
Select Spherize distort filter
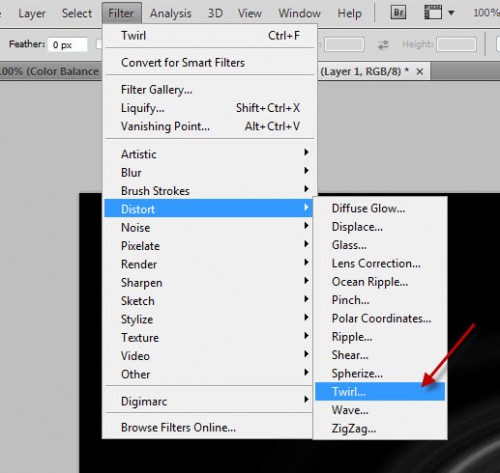click(380, 373)
